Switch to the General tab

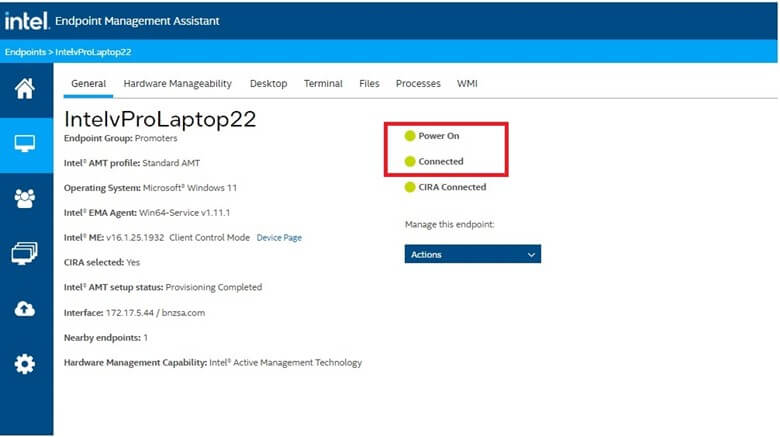point(88,84)
